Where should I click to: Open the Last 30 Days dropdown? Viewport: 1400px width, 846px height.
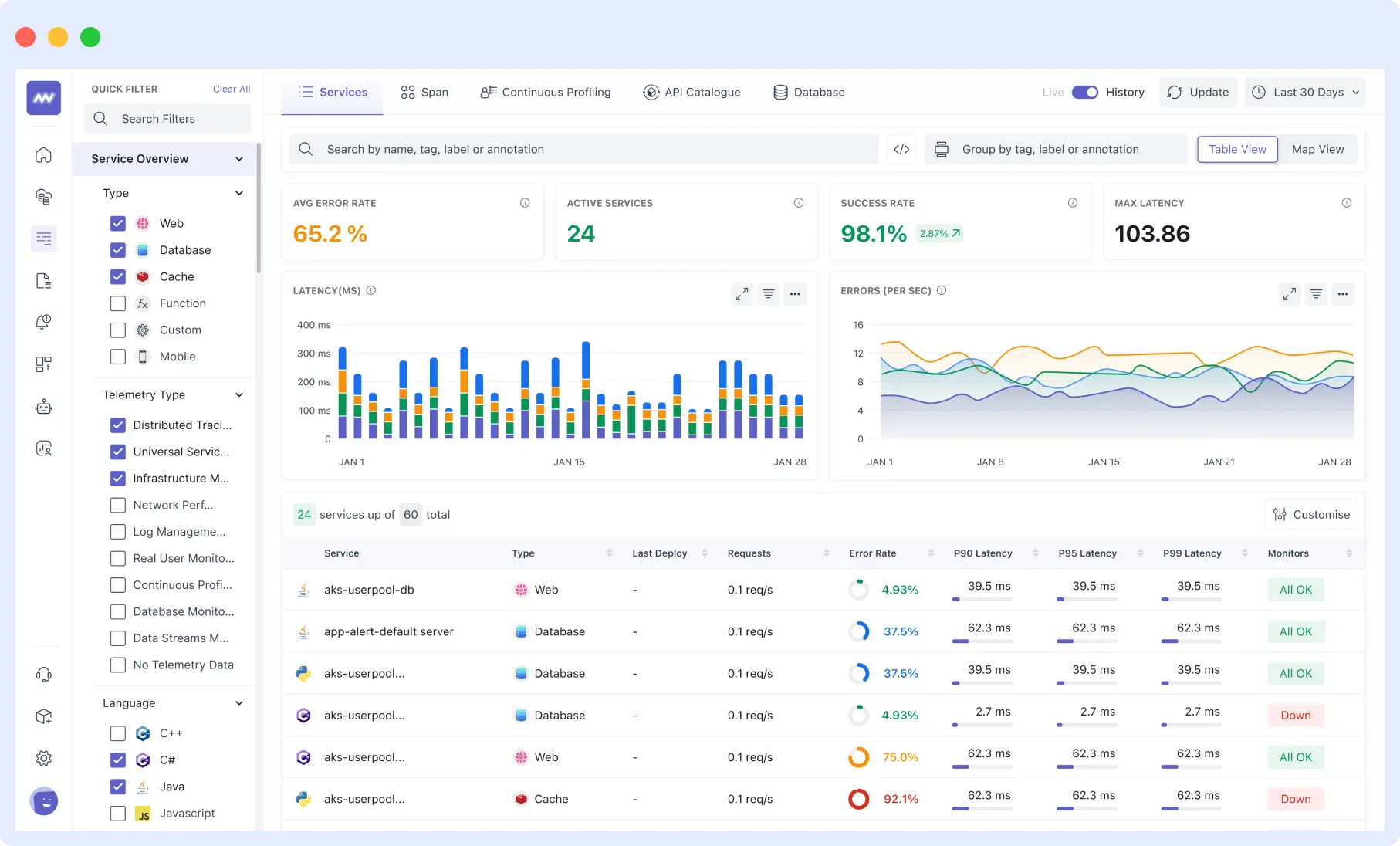[1304, 92]
